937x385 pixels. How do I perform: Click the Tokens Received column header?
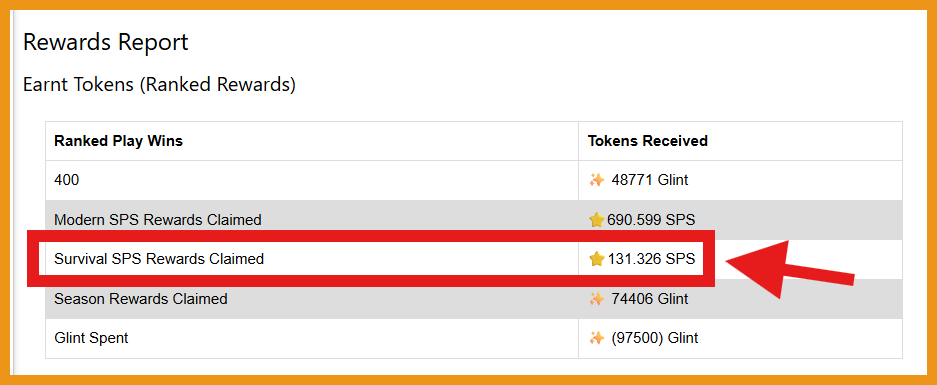(x=648, y=141)
